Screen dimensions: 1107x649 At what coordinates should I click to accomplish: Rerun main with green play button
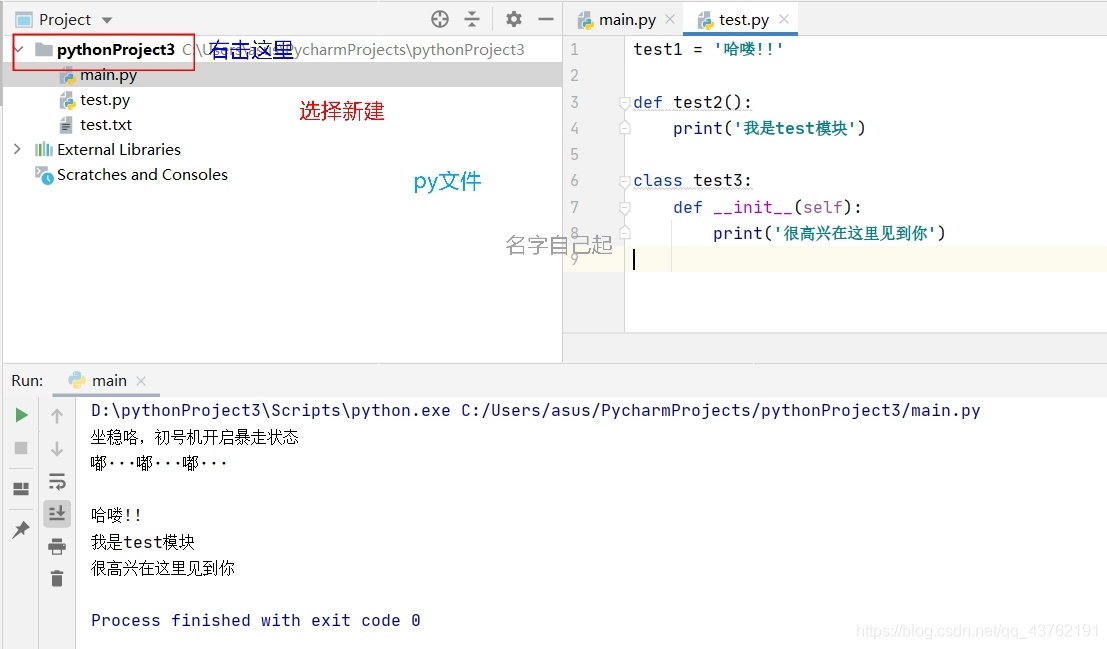click(x=21, y=415)
